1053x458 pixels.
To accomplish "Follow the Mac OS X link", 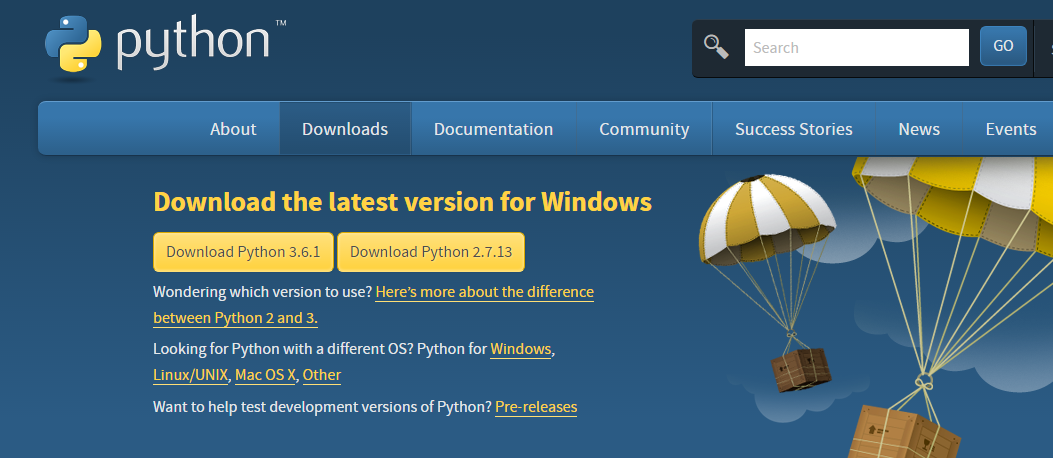I will tap(265, 375).
